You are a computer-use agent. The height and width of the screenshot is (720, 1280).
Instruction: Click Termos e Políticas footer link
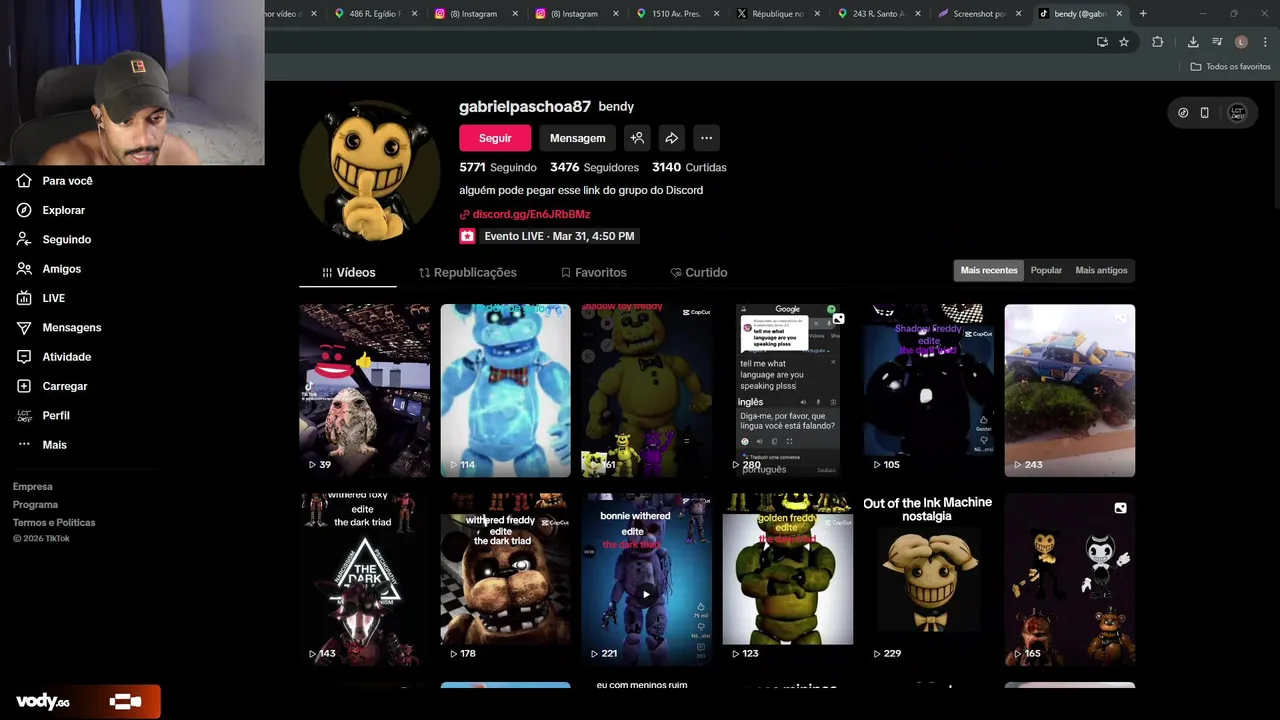(x=54, y=523)
